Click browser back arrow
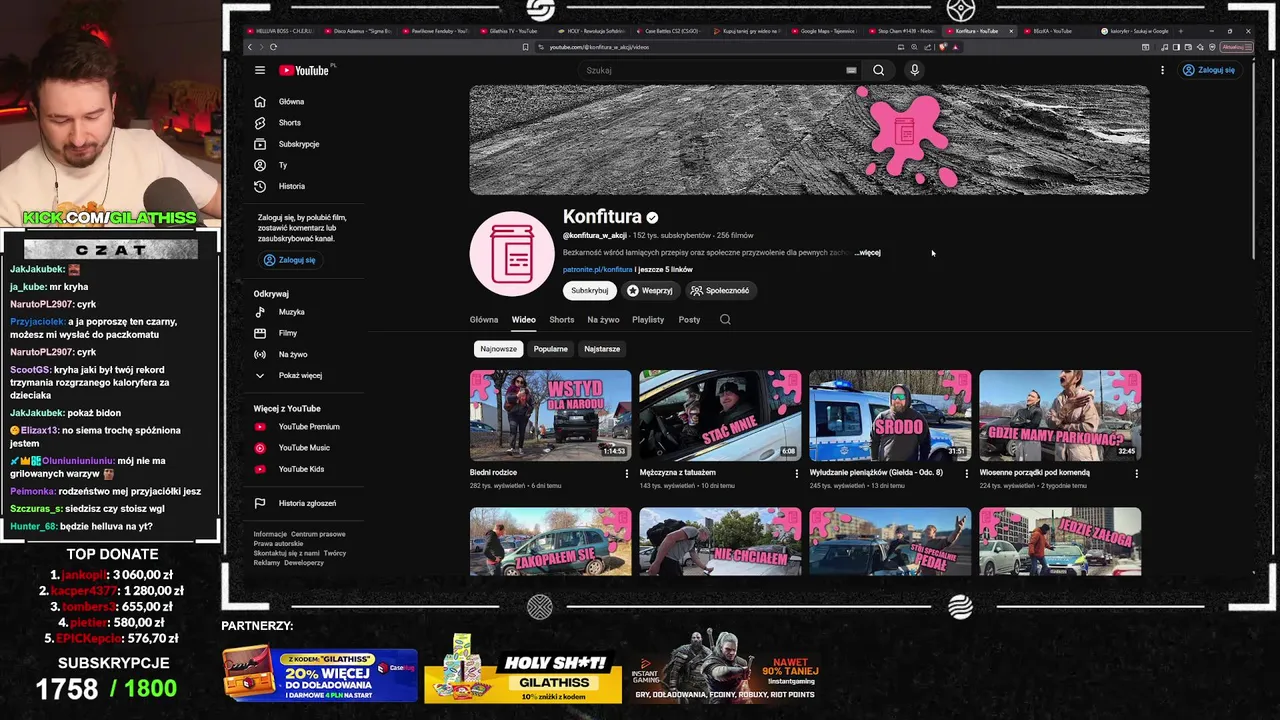1280x720 pixels. tap(250, 47)
